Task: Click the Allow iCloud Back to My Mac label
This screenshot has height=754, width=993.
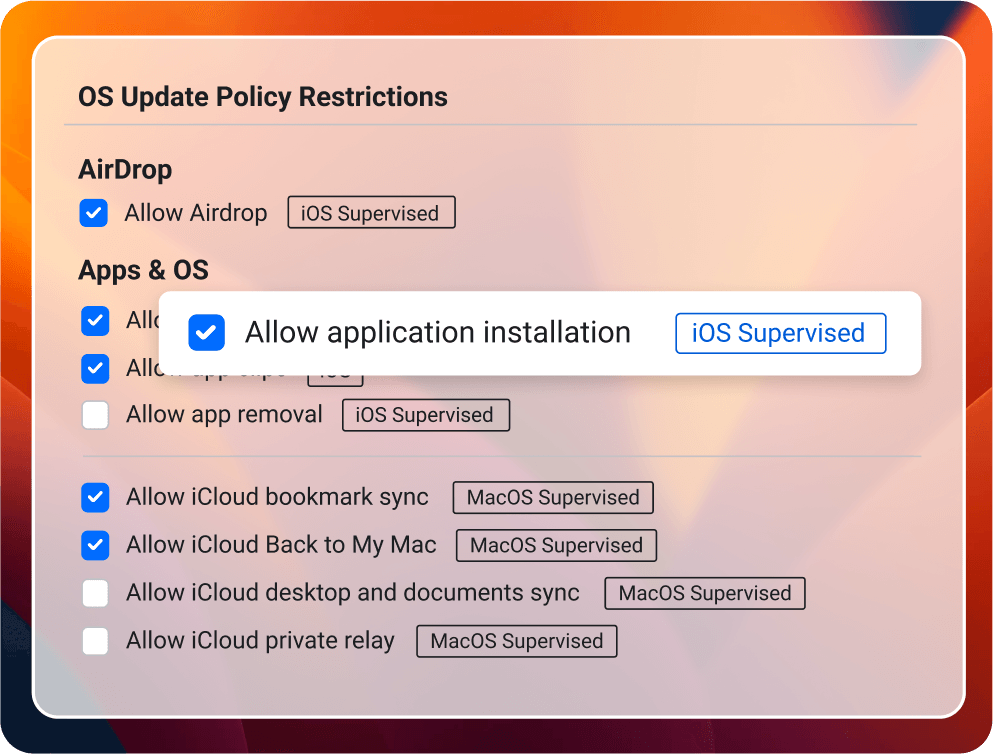Action: tap(281, 545)
